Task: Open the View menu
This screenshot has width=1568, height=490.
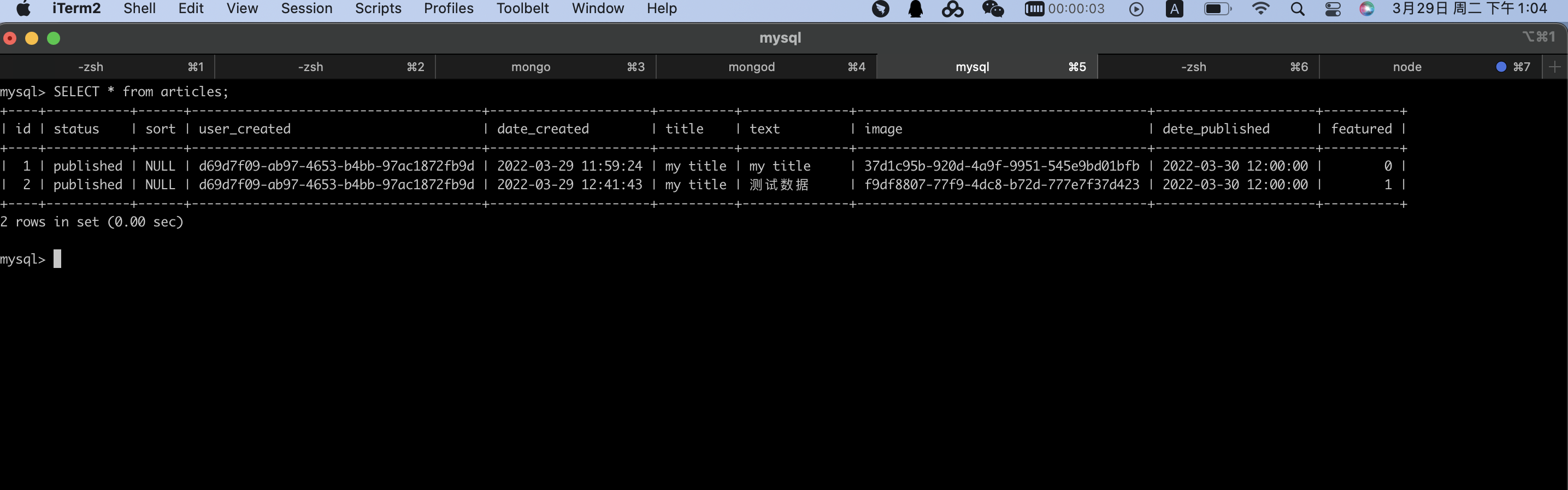Action: point(242,9)
